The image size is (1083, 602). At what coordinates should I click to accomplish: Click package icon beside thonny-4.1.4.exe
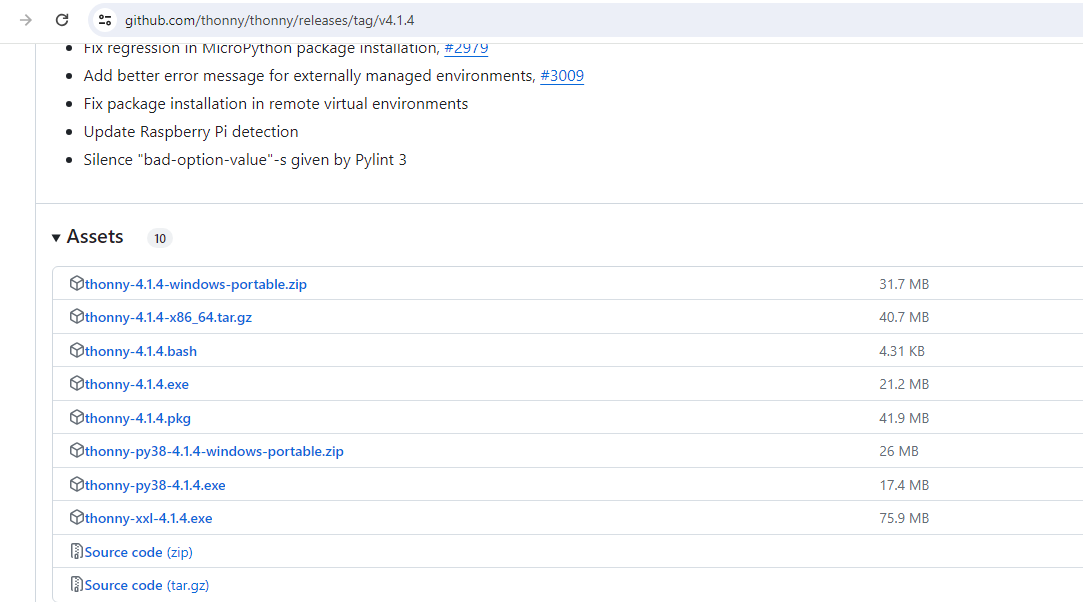(x=77, y=384)
